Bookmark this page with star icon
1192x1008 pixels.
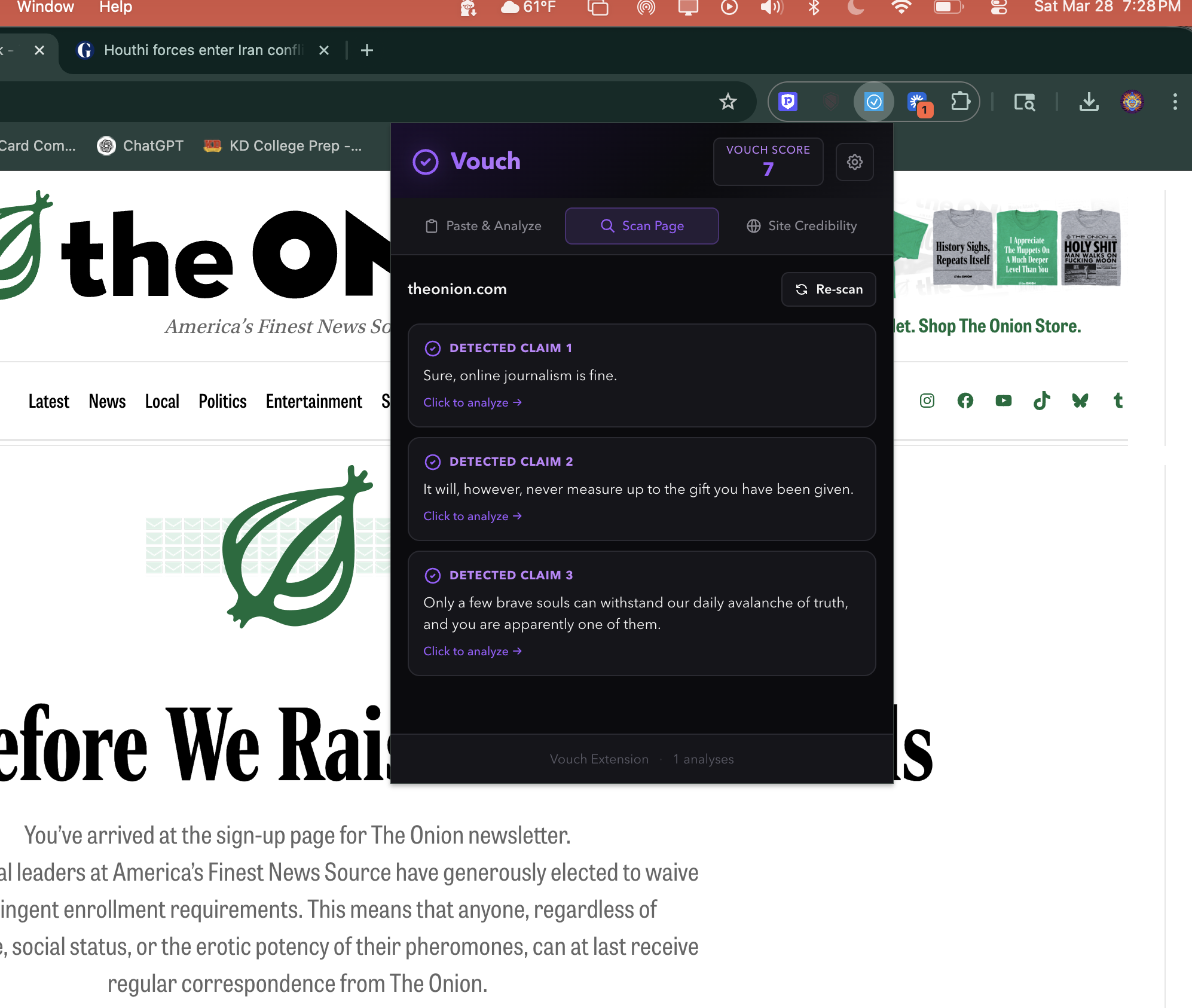728,102
